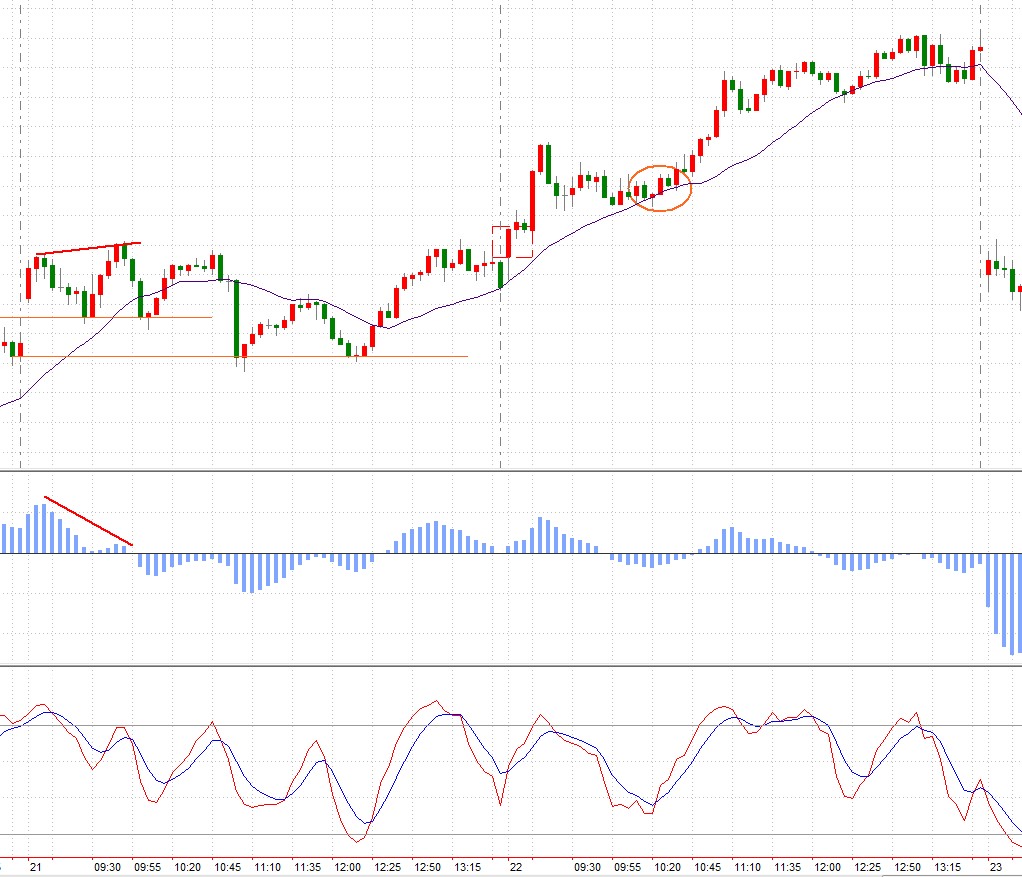1022x877 pixels.
Task: Click the 09:30 time label of day 21
Action: 108,867
